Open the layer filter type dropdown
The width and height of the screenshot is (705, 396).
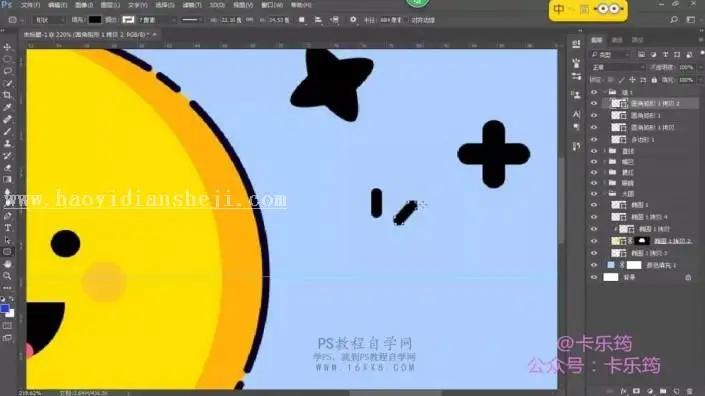(611, 55)
